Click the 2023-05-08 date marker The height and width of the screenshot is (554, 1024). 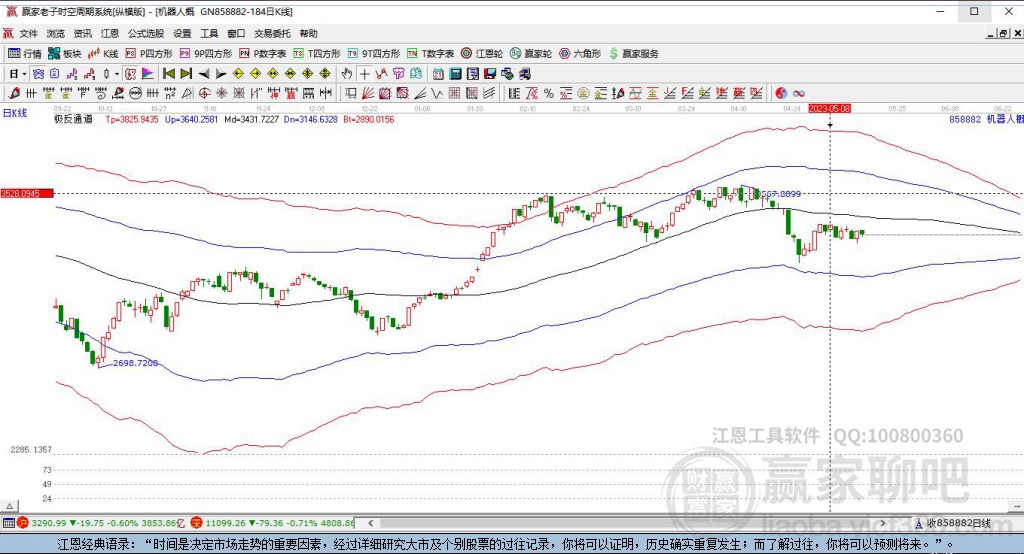[829, 108]
